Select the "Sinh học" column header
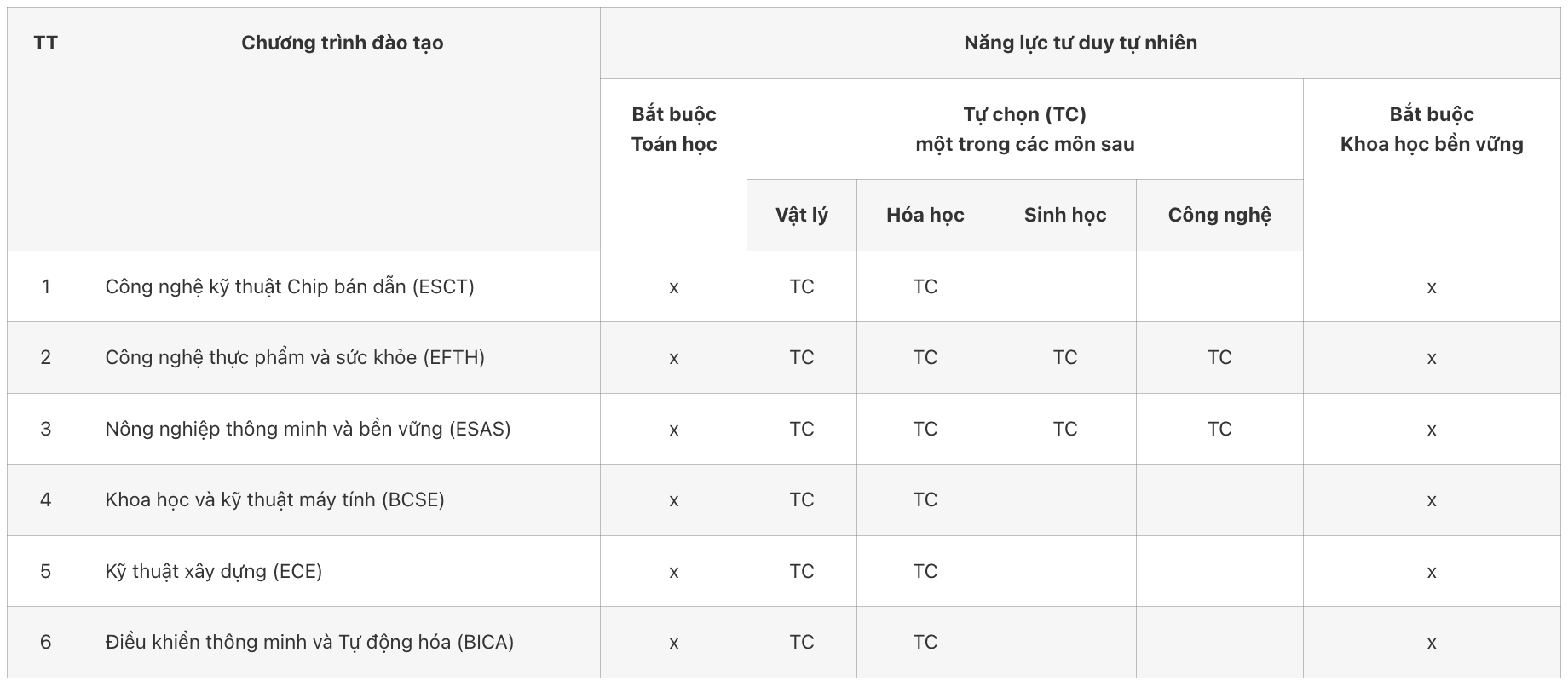The height and width of the screenshot is (687, 1568). [1064, 216]
